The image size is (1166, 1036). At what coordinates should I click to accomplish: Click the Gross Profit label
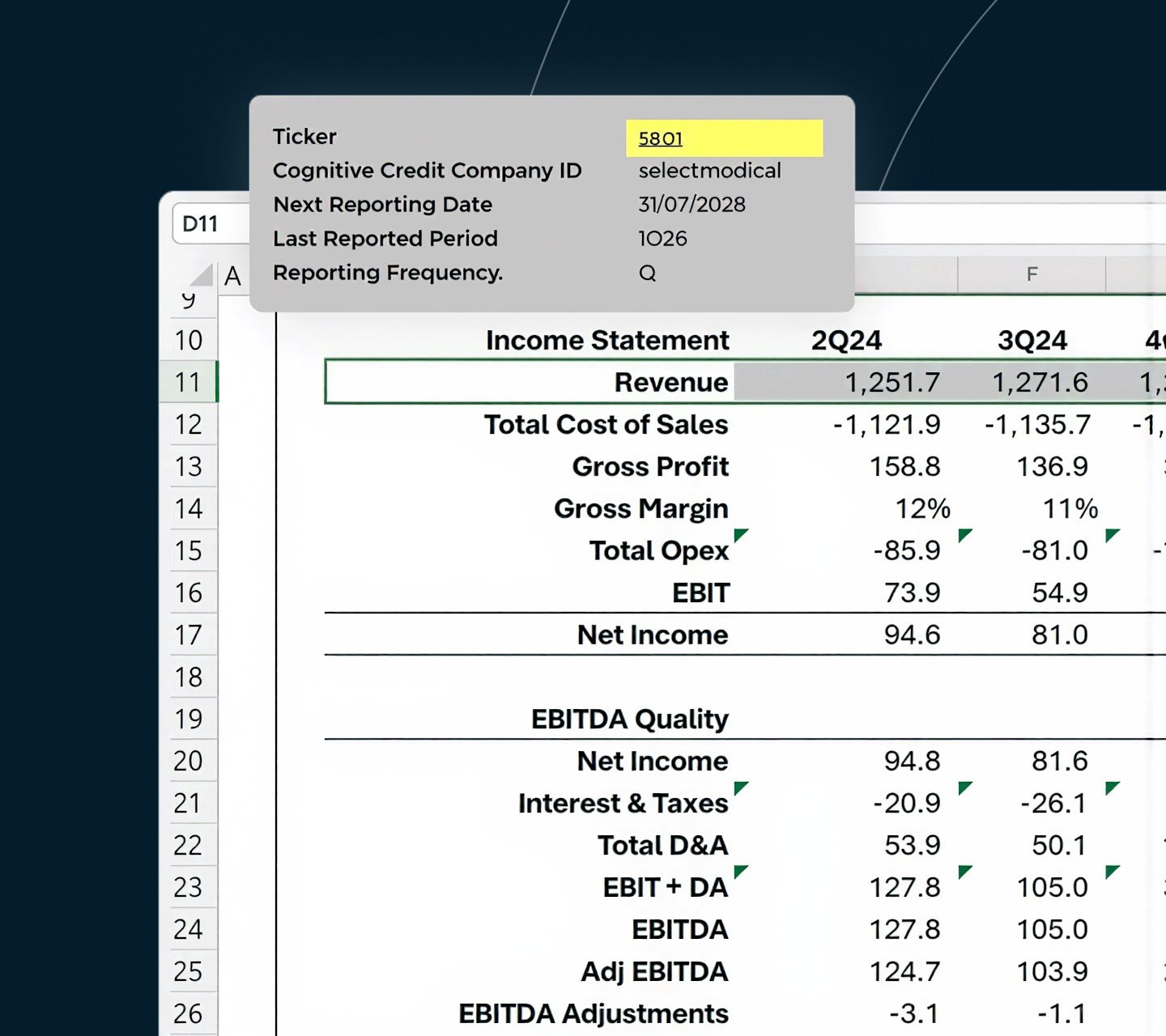point(650,466)
